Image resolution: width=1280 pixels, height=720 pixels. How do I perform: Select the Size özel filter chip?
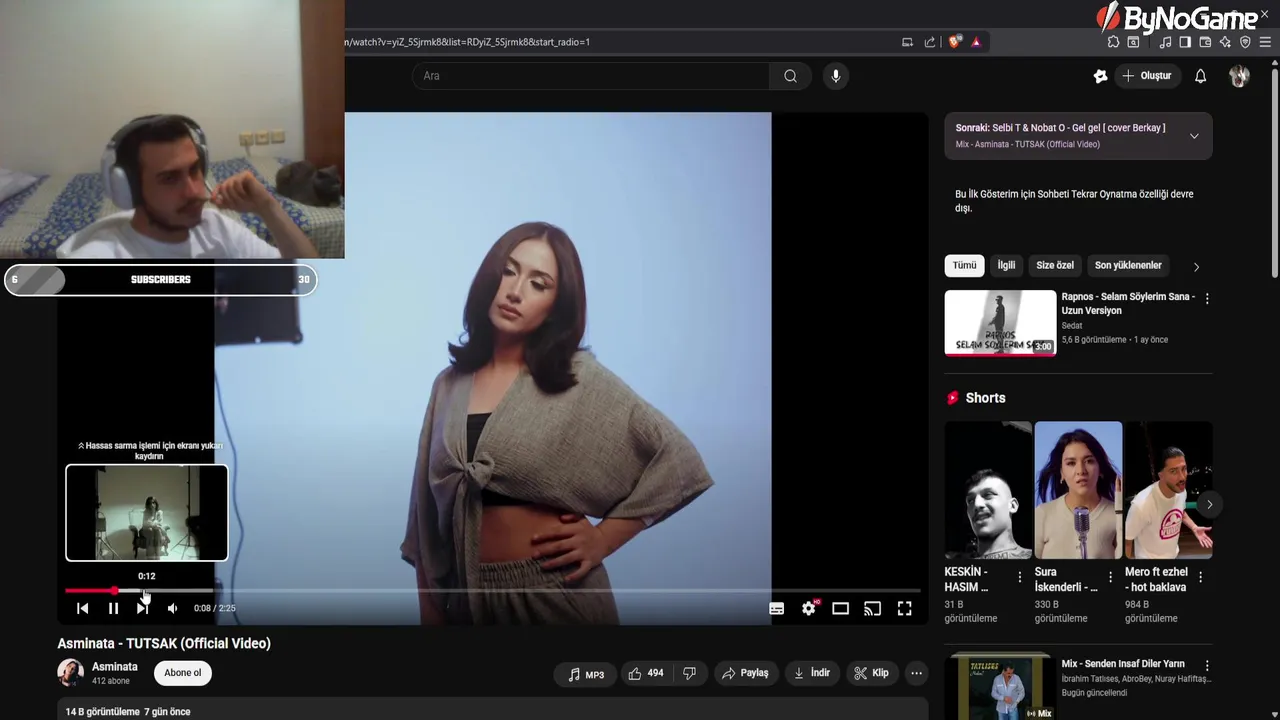point(1055,265)
